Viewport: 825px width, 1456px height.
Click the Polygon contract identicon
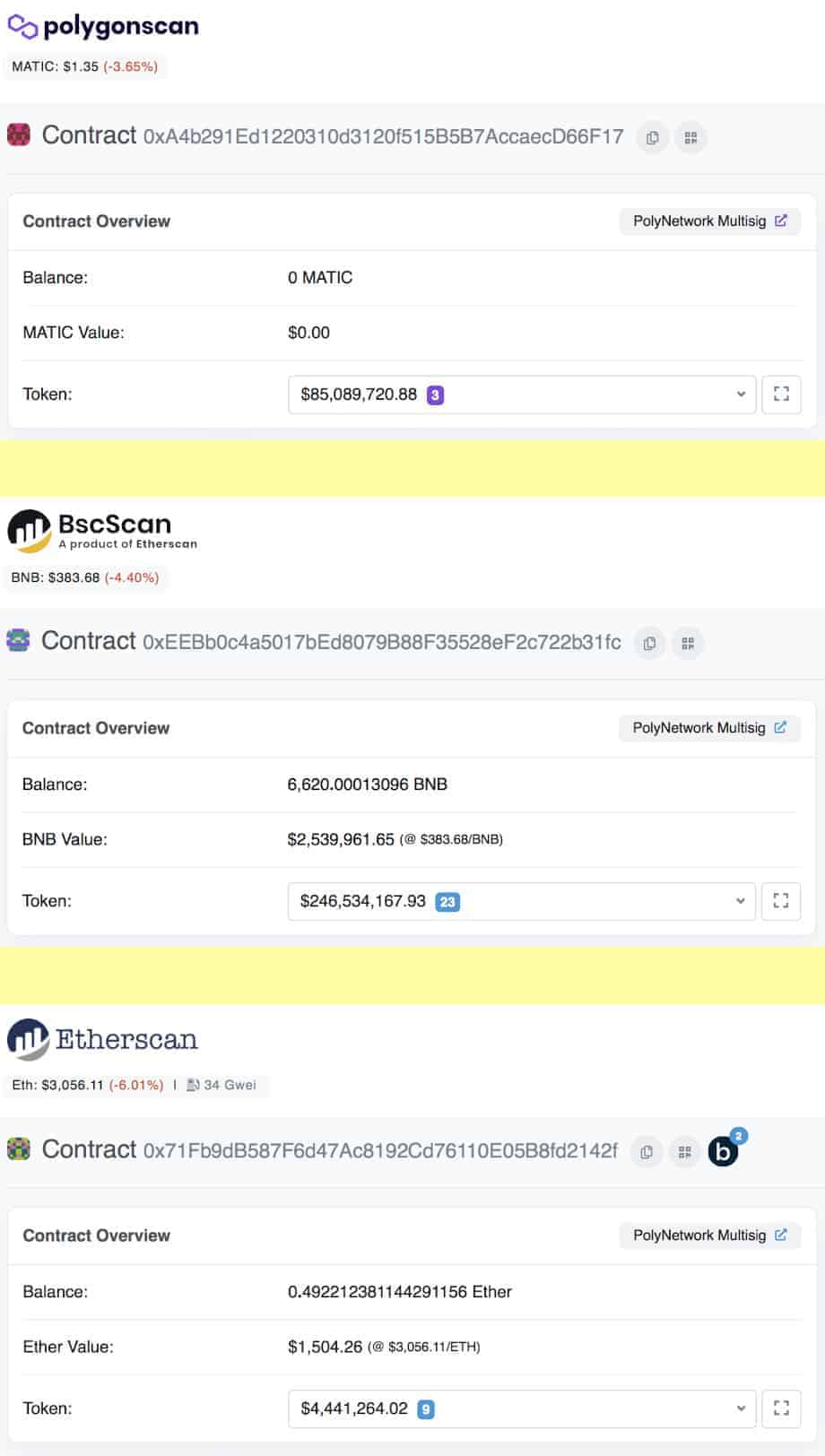[19, 135]
